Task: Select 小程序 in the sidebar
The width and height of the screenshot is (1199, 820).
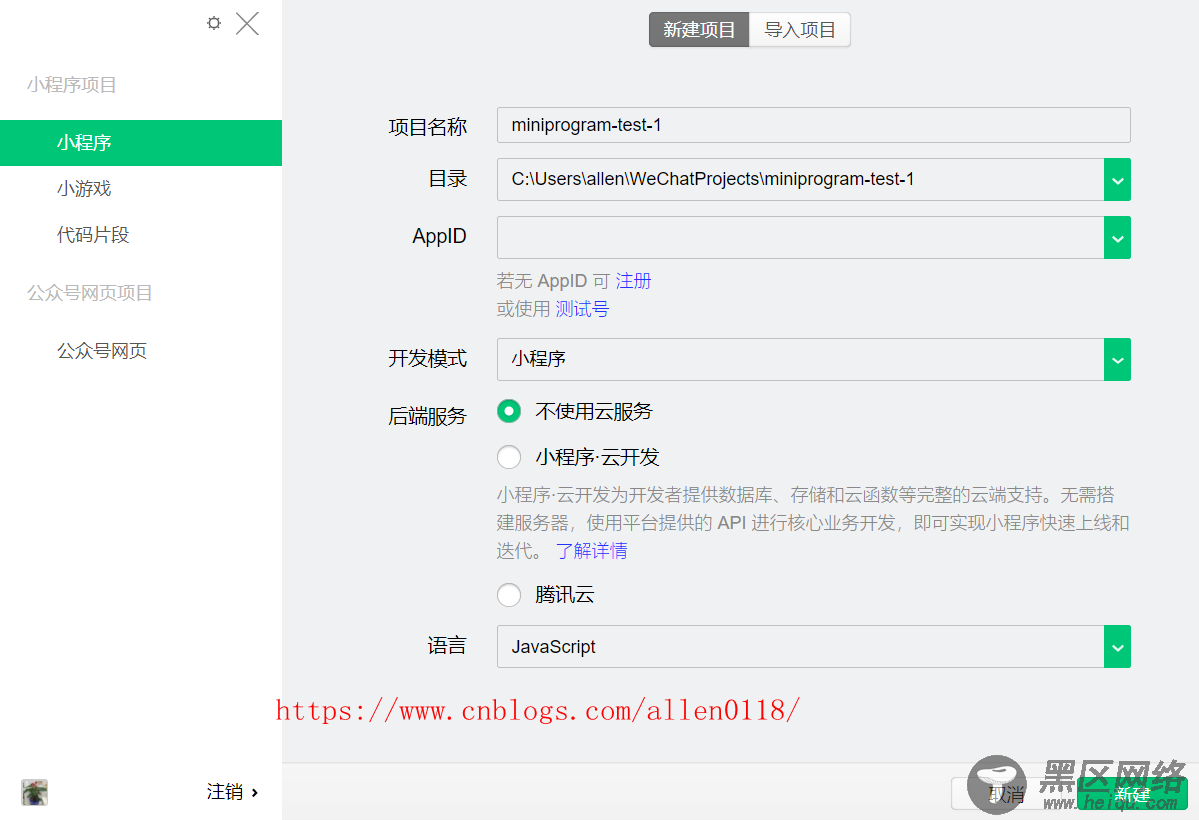Action: pos(141,143)
